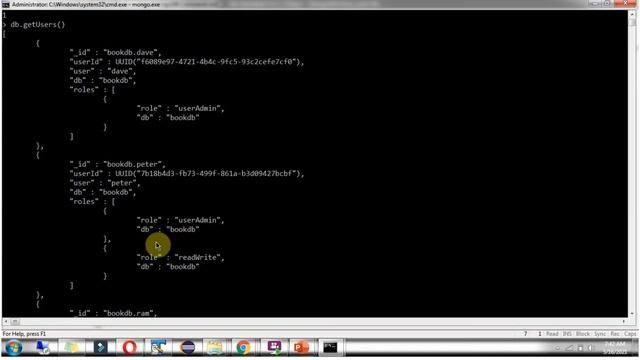
Task: Click the Sync indicator in status bar
Action: pyautogui.click(x=600, y=334)
